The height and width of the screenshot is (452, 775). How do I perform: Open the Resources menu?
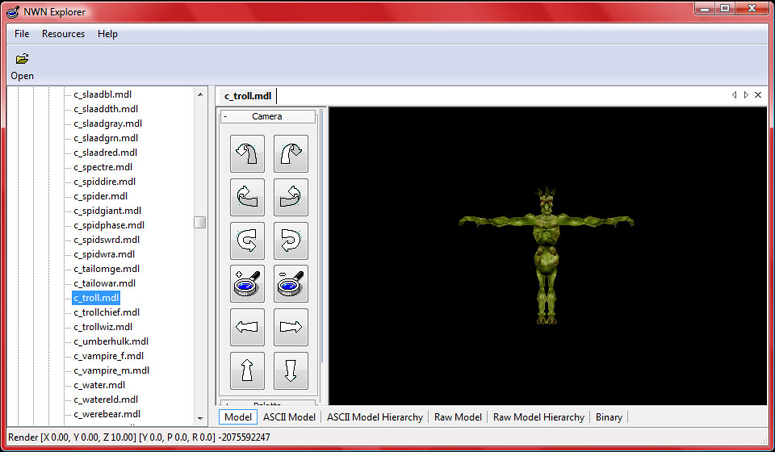(x=63, y=34)
